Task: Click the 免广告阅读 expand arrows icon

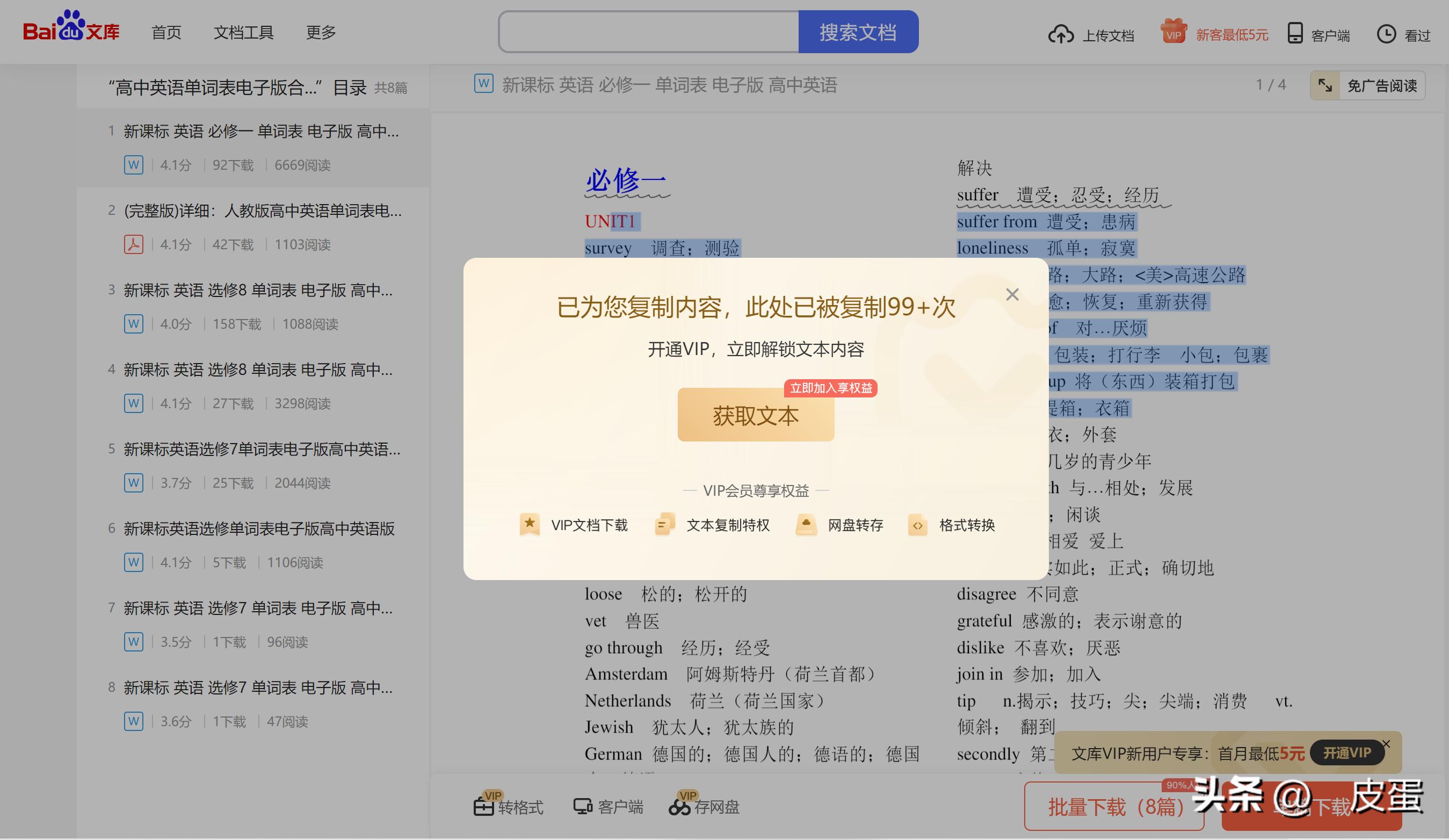Action: pos(1325,86)
